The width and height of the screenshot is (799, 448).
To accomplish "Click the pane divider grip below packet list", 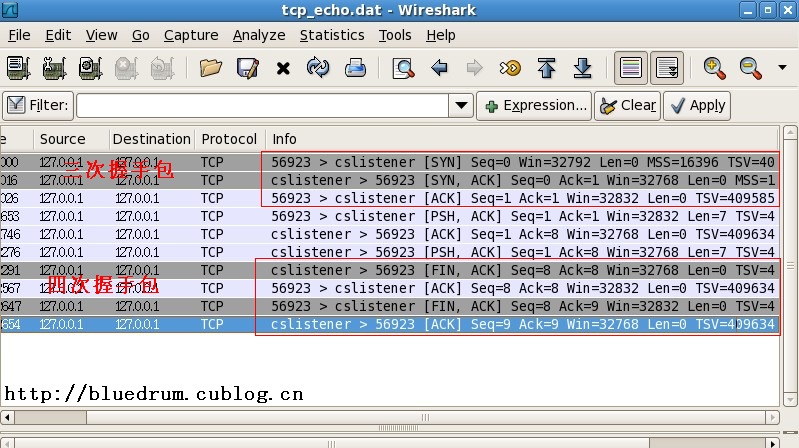I will (398, 428).
